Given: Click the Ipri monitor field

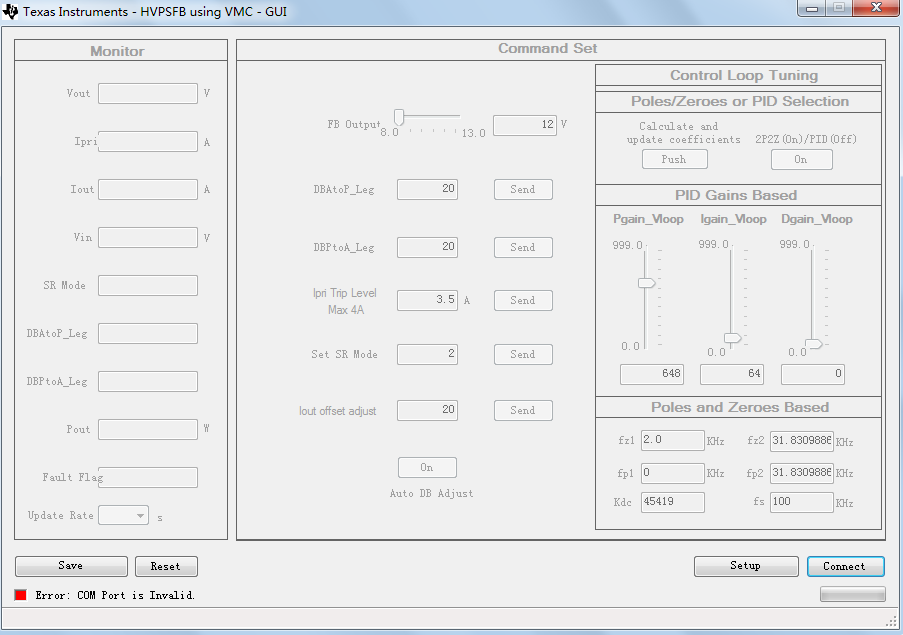Looking at the screenshot, I should (148, 142).
